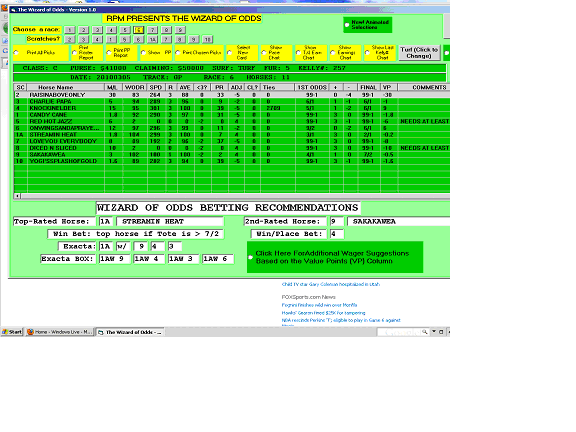576x432 pixels.
Task: Scratch horse 1A in the Scratches row
Action: tap(152, 39)
